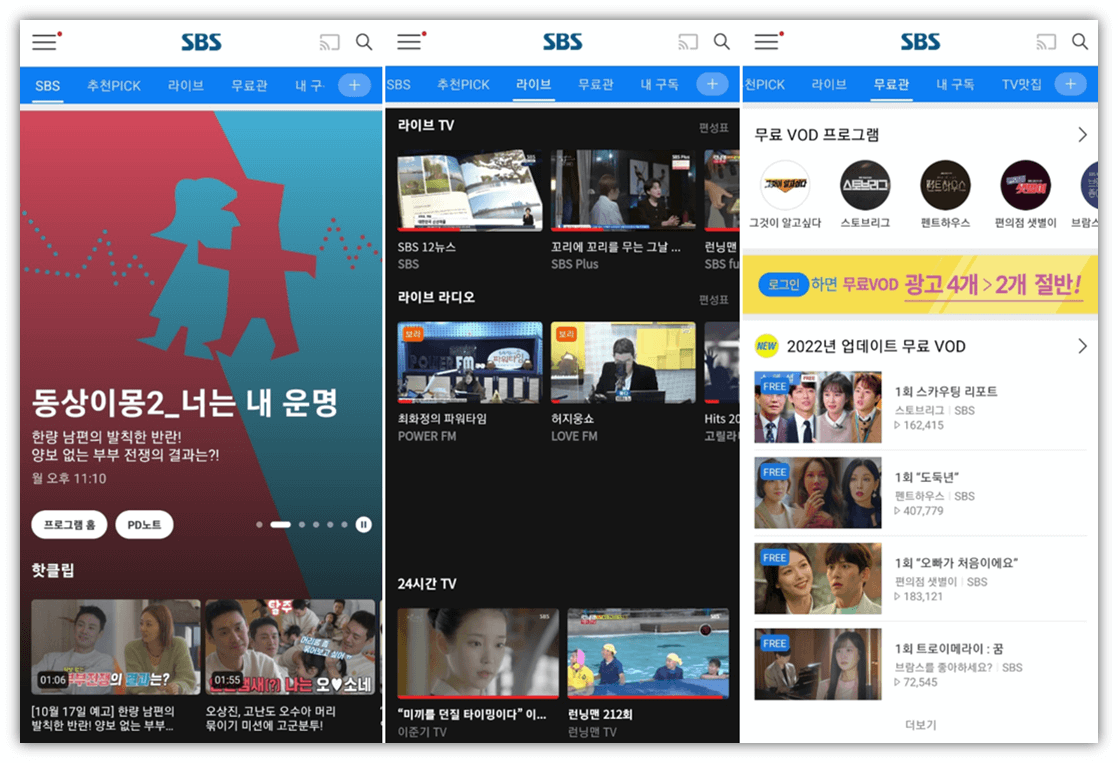Viewport: 1118px width, 763px height.
Task: Select 내 구독 tab in middle screen
Action: 660,84
